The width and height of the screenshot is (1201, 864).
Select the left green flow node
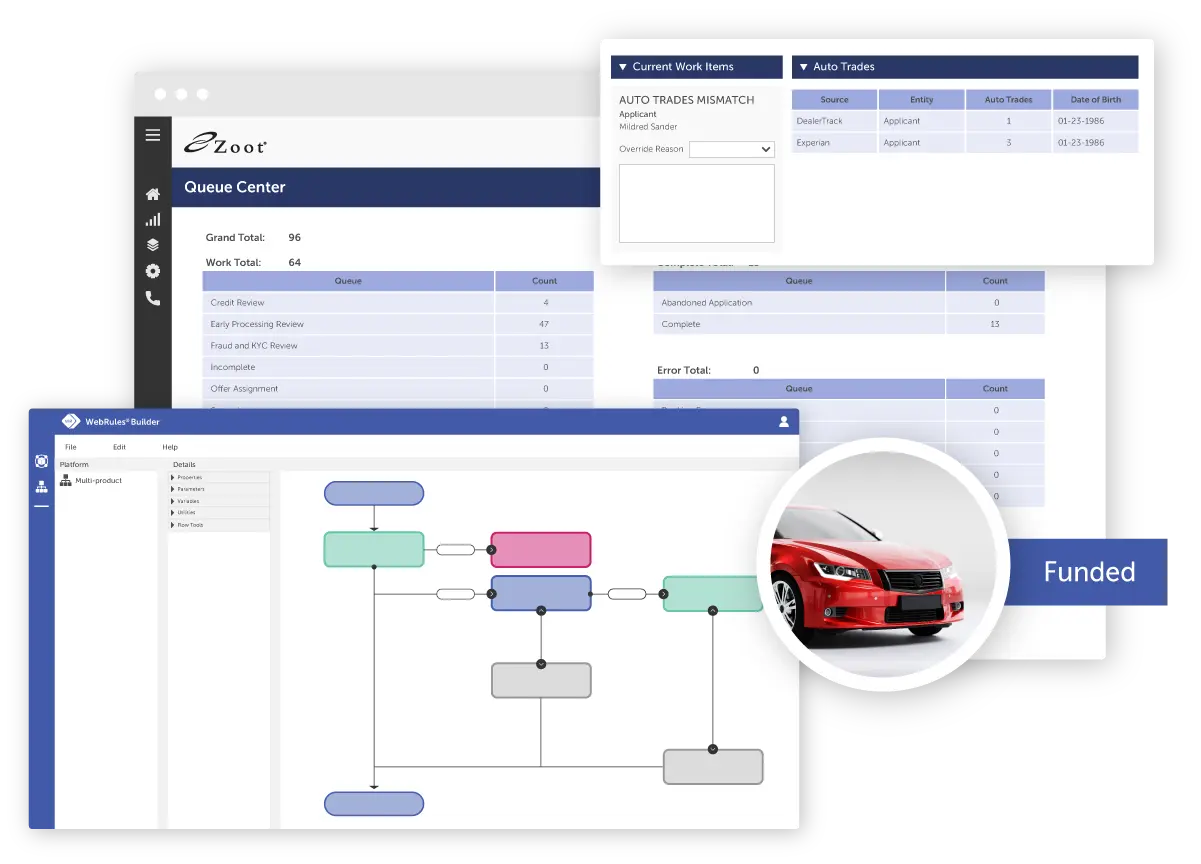(374, 550)
